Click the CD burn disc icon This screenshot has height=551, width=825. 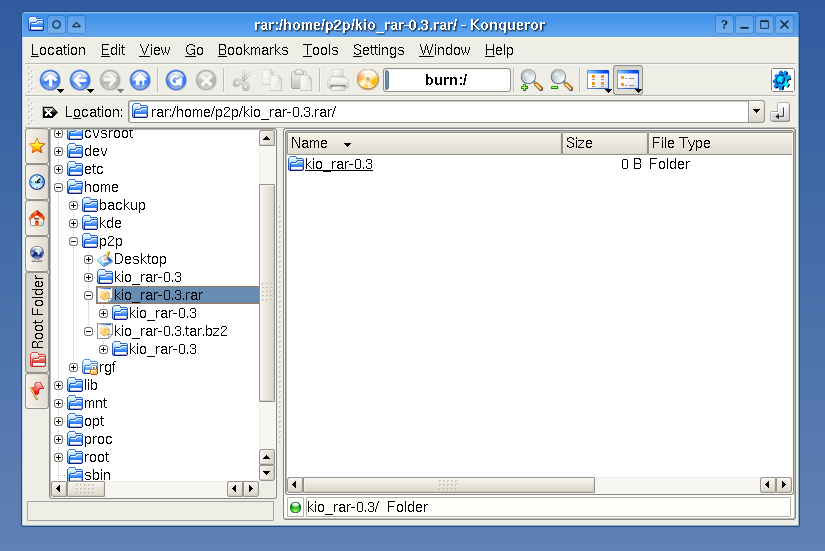coord(367,80)
